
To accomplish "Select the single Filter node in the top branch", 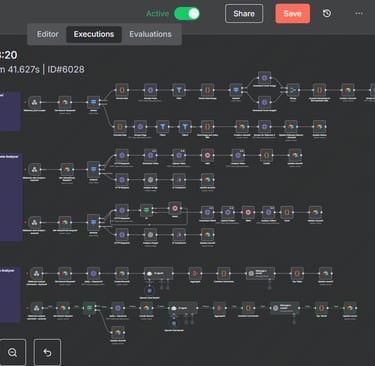I will [179, 90].
